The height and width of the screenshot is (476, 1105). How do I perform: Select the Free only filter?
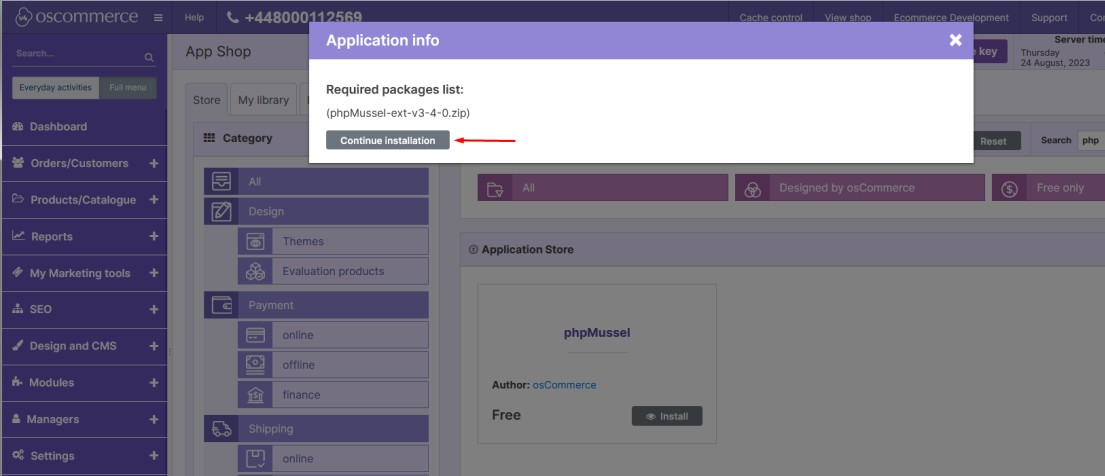pyautogui.click(x=1049, y=188)
